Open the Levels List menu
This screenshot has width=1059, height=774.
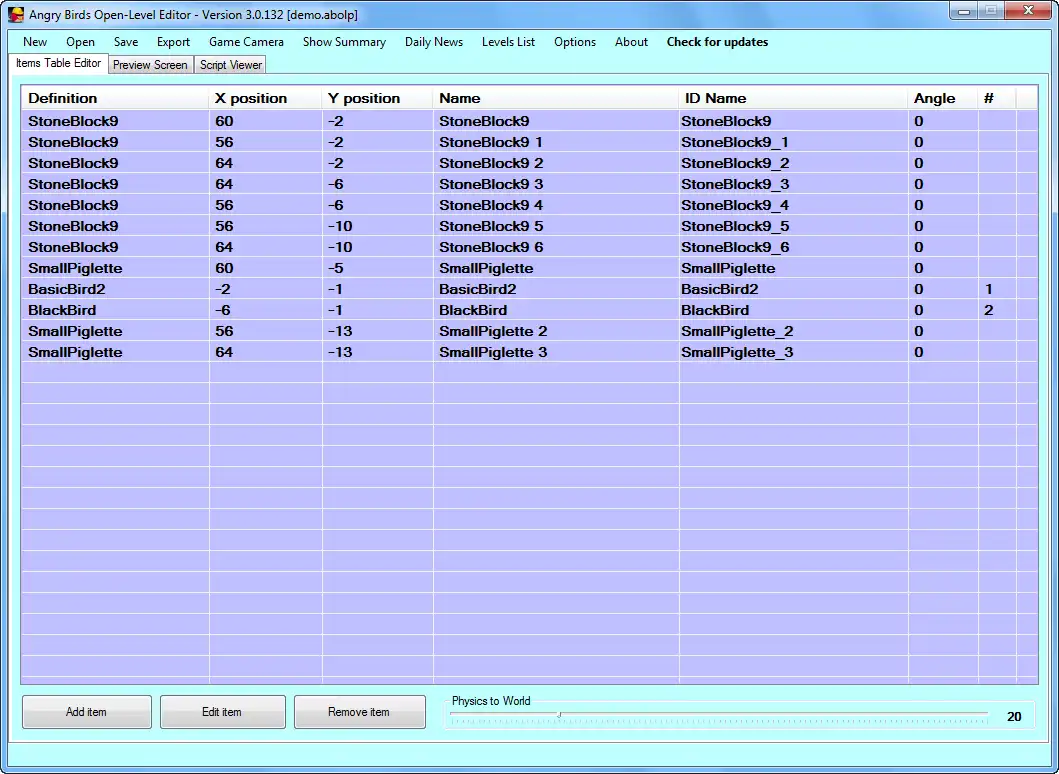click(509, 42)
